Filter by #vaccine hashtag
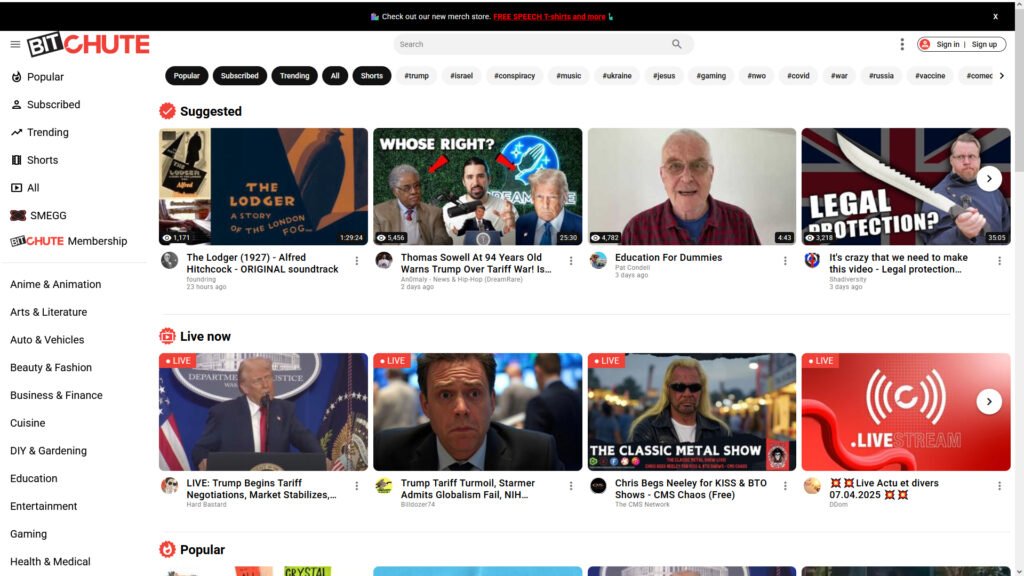 930,76
